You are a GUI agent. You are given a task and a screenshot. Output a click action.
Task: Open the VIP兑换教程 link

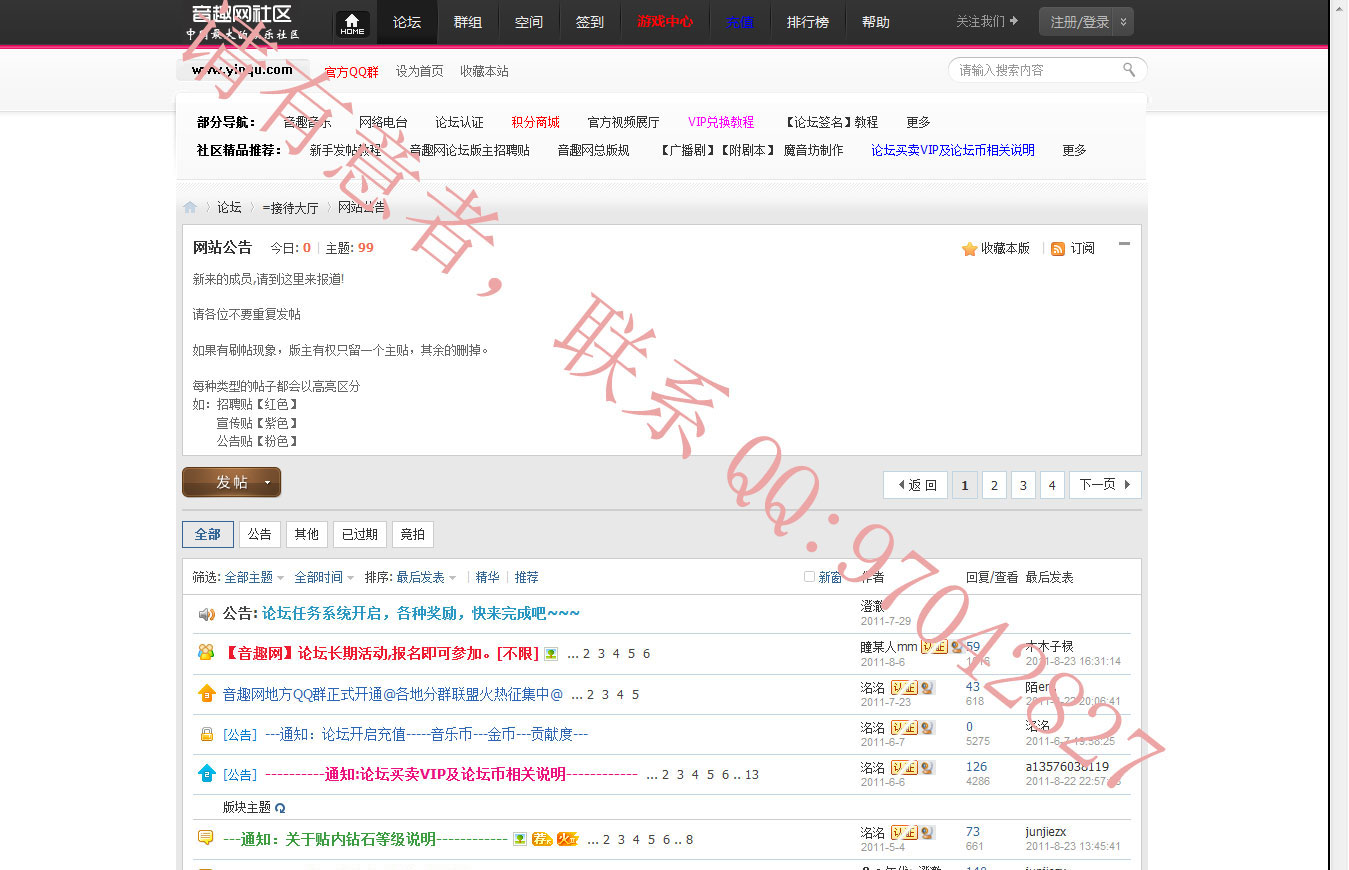[721, 122]
